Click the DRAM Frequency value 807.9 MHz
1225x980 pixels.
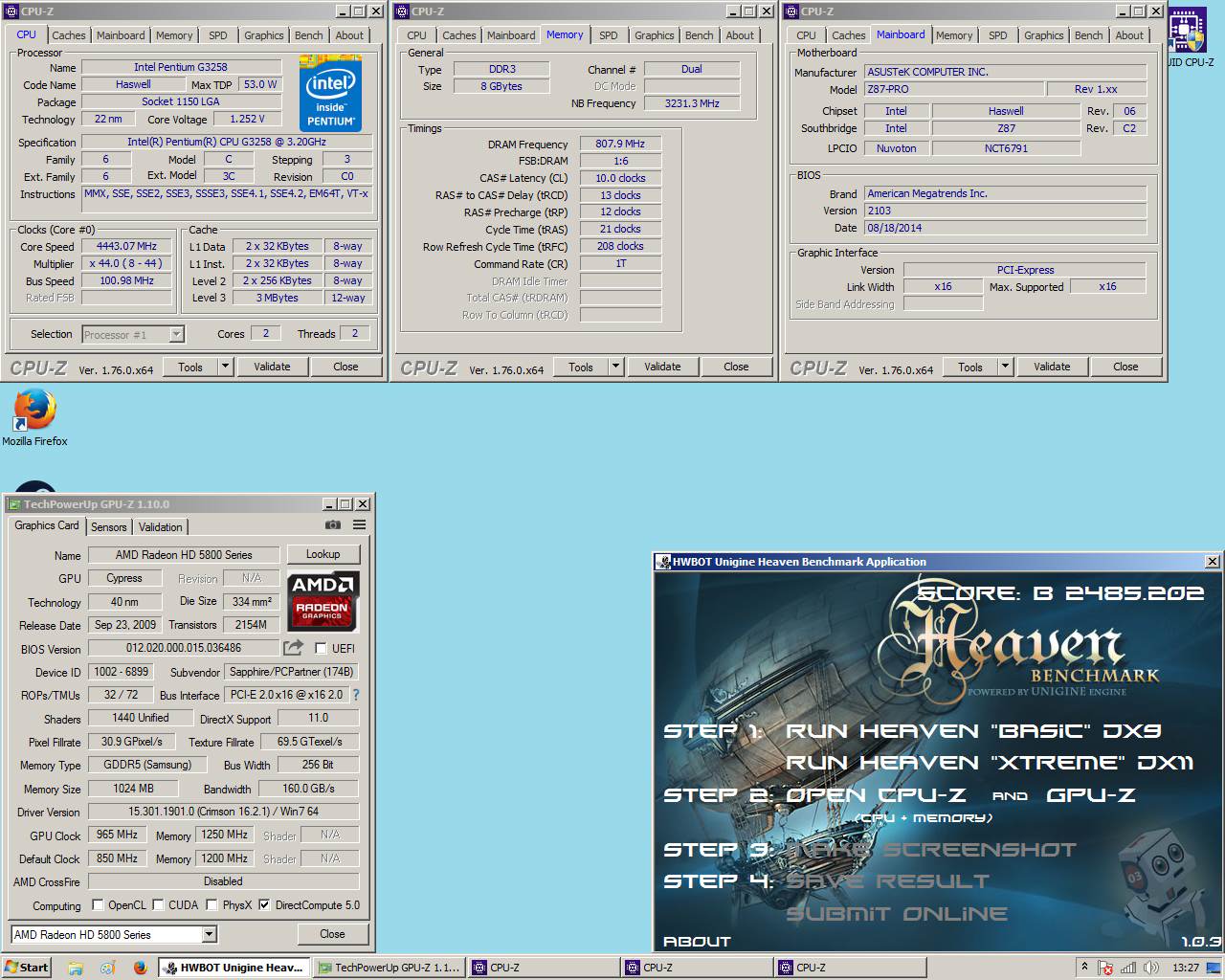pos(620,144)
